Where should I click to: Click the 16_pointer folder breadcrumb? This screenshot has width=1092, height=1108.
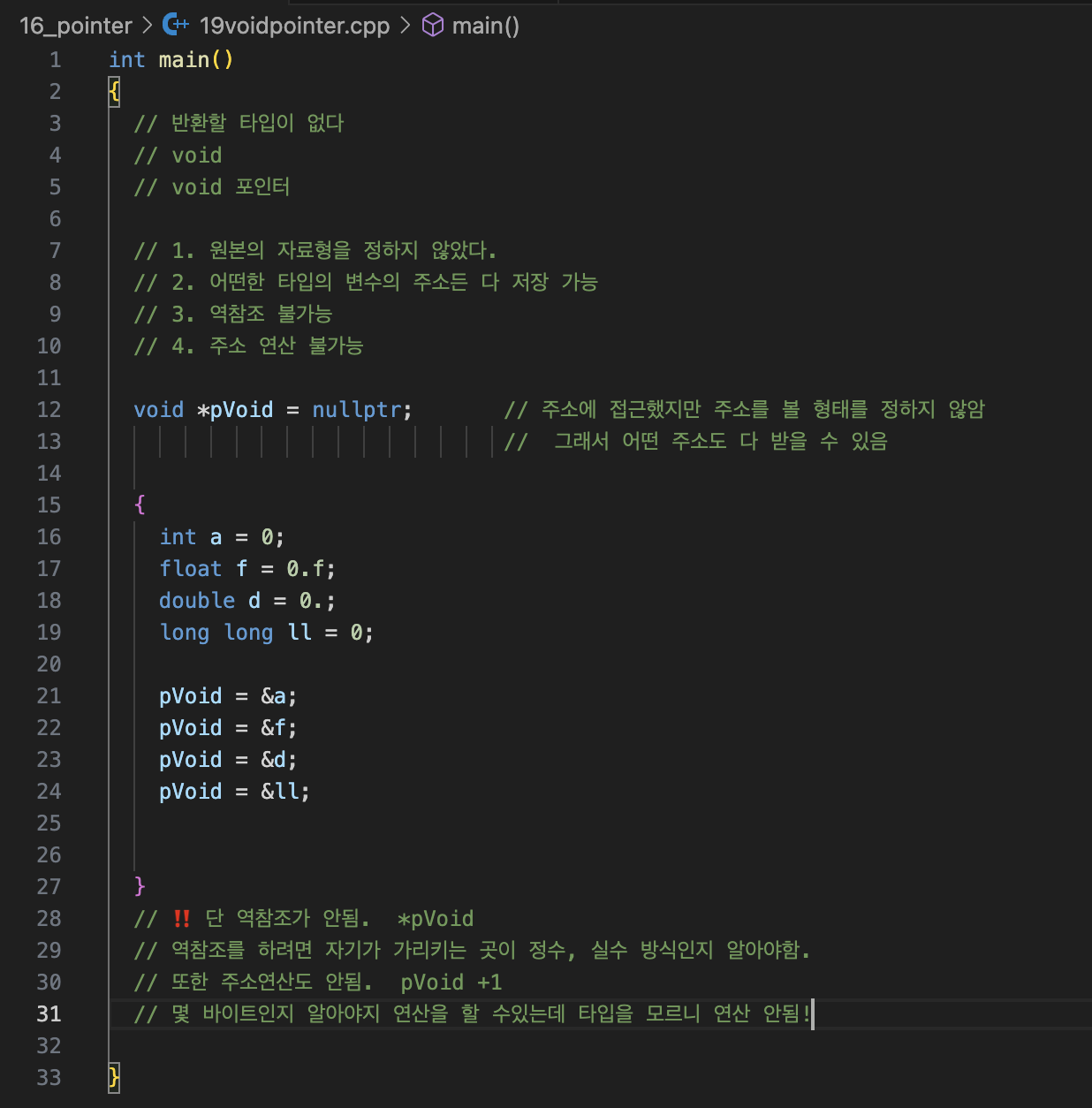[x=75, y=26]
